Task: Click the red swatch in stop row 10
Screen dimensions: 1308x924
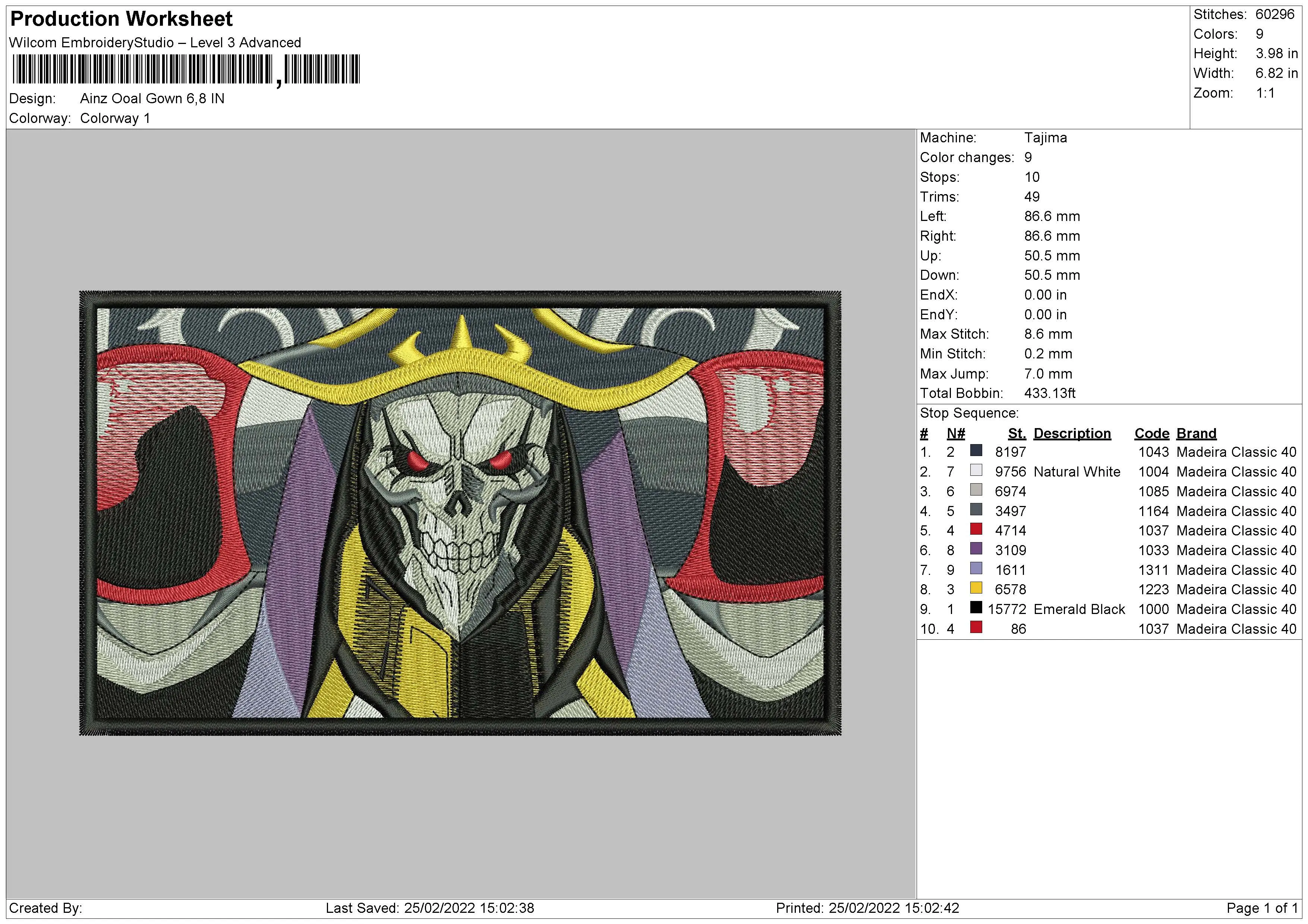Action: coord(976,627)
